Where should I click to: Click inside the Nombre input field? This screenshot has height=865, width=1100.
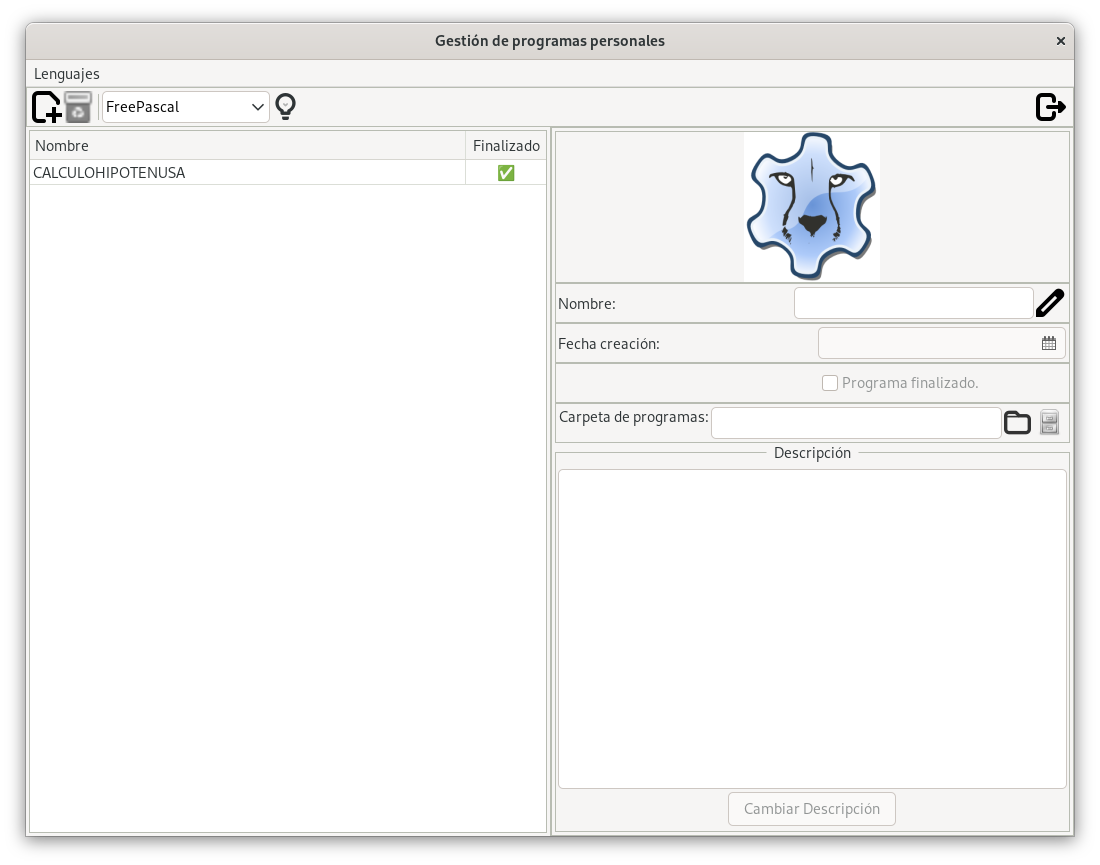pos(913,302)
